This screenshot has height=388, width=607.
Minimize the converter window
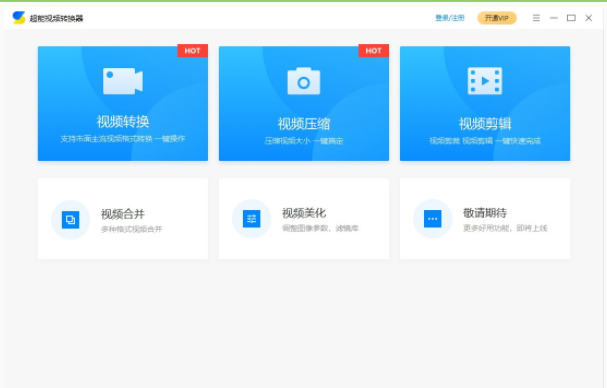pyautogui.click(x=554, y=18)
